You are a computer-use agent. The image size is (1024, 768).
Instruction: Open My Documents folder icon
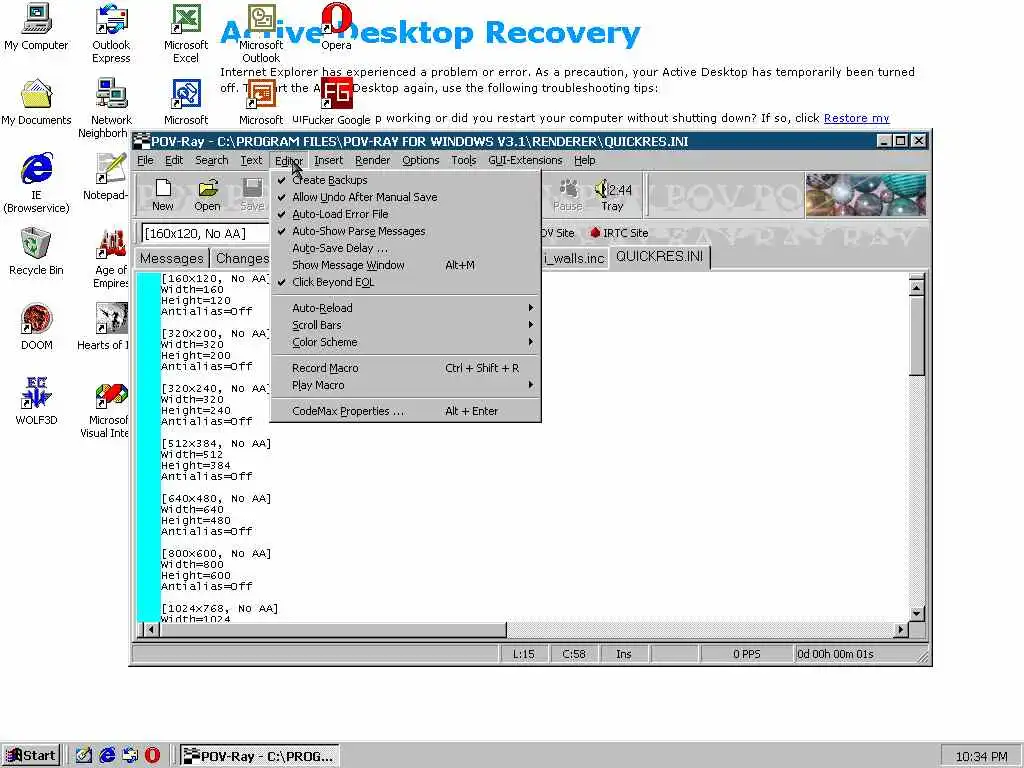point(36,103)
